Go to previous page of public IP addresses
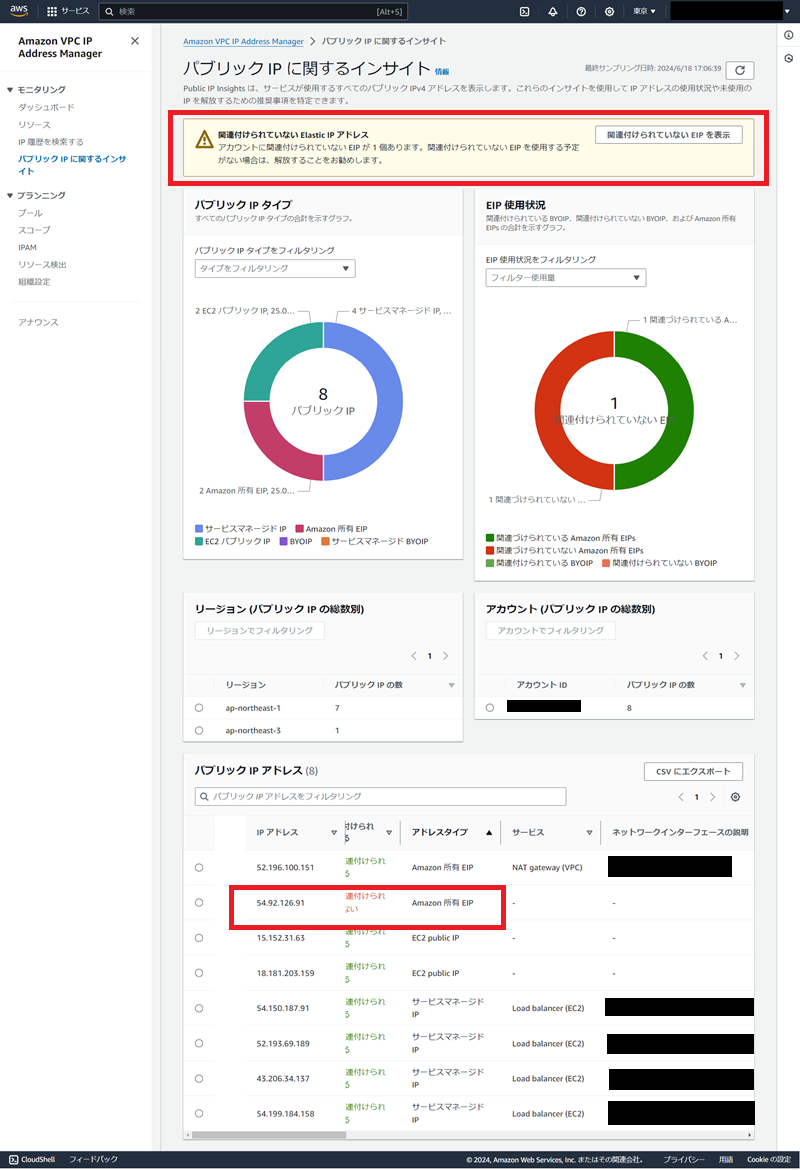 point(681,797)
